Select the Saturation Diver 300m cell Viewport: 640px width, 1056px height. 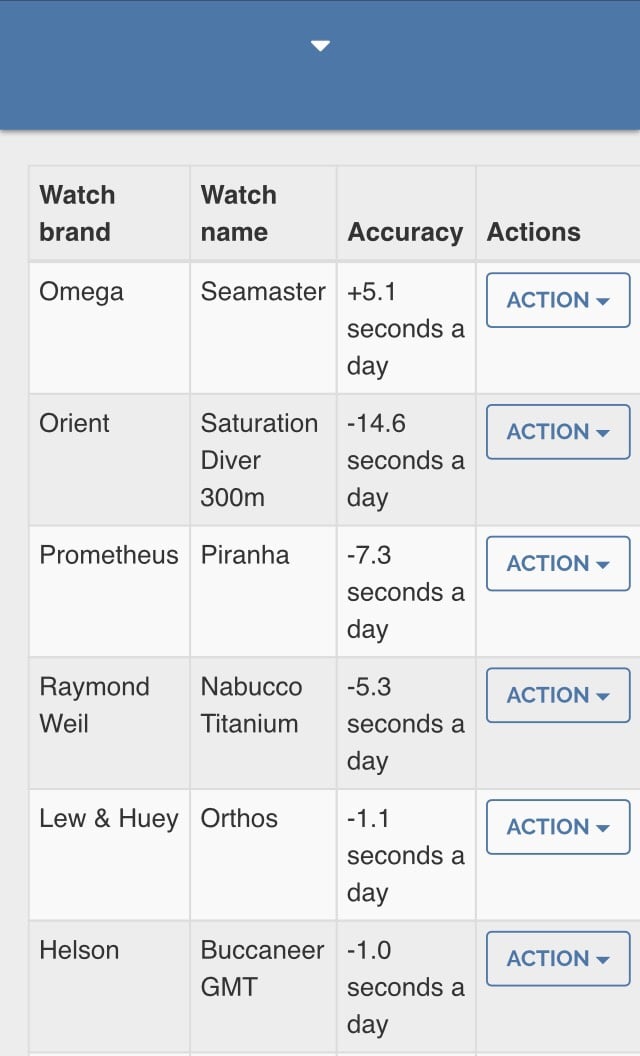pos(259,460)
